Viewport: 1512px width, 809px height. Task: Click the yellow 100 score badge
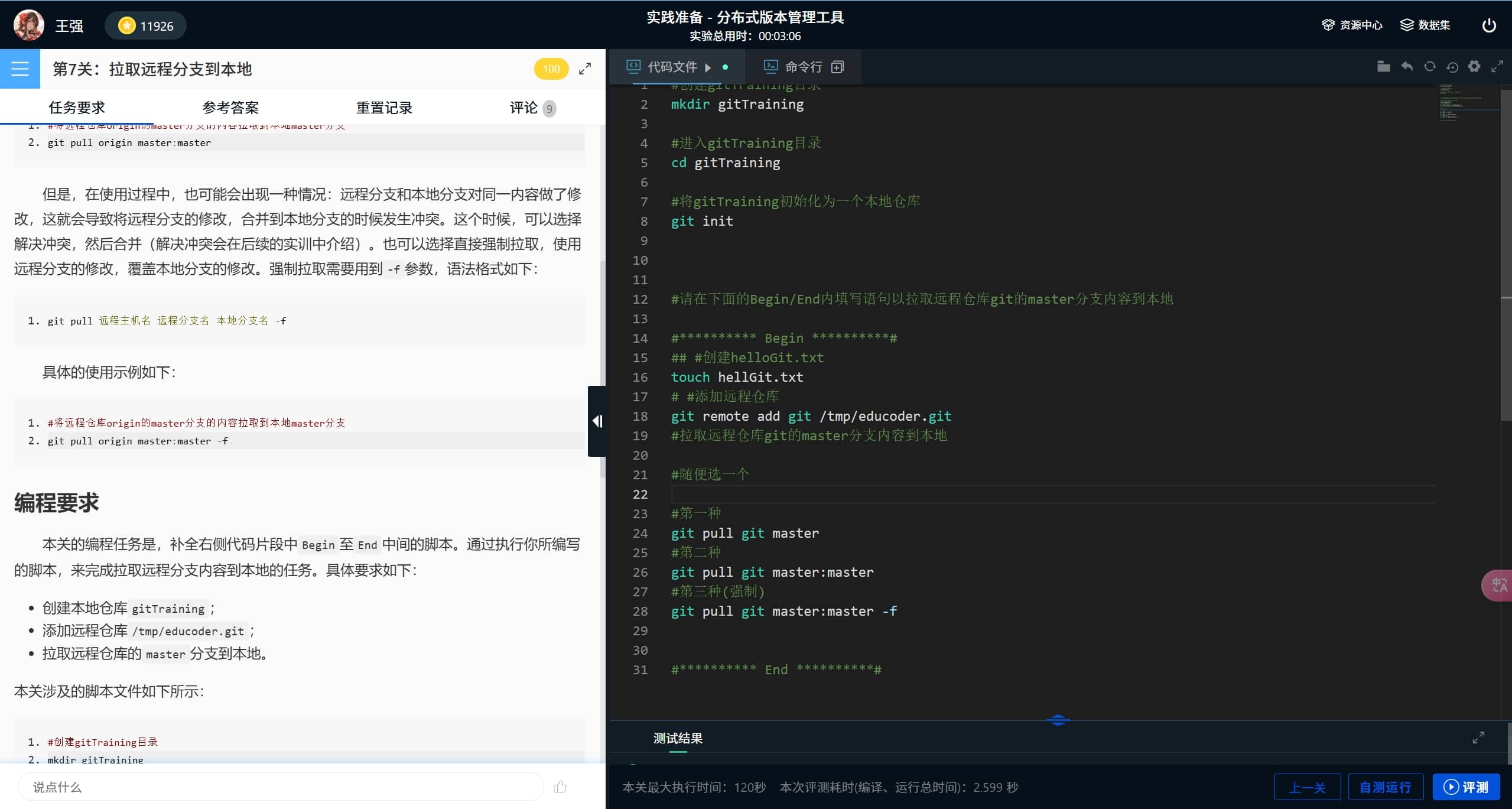point(551,69)
